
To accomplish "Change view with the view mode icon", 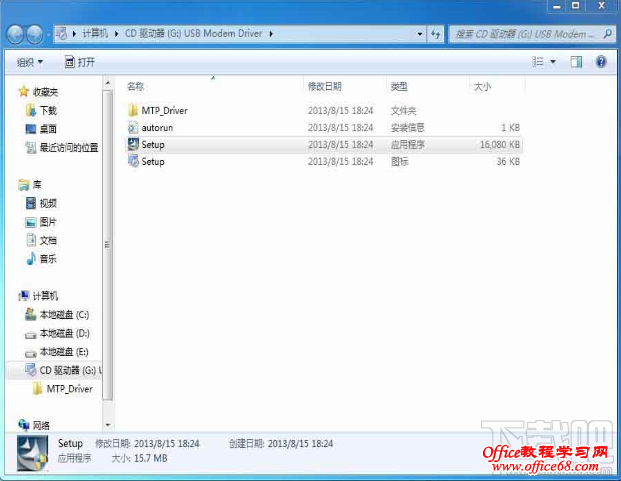I will pos(538,62).
